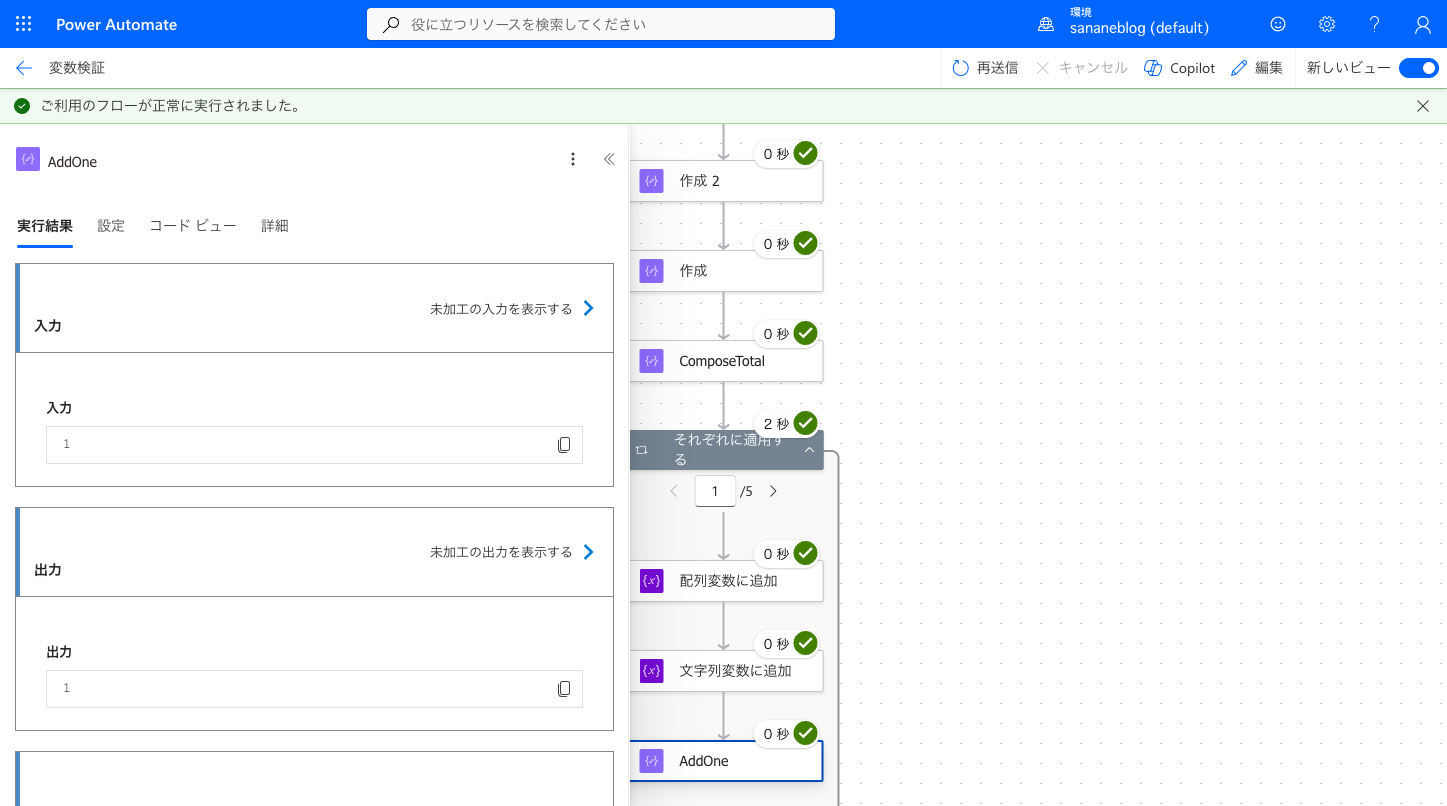Click the キャンセル button
This screenshot has height=806, width=1447.
pos(1081,68)
